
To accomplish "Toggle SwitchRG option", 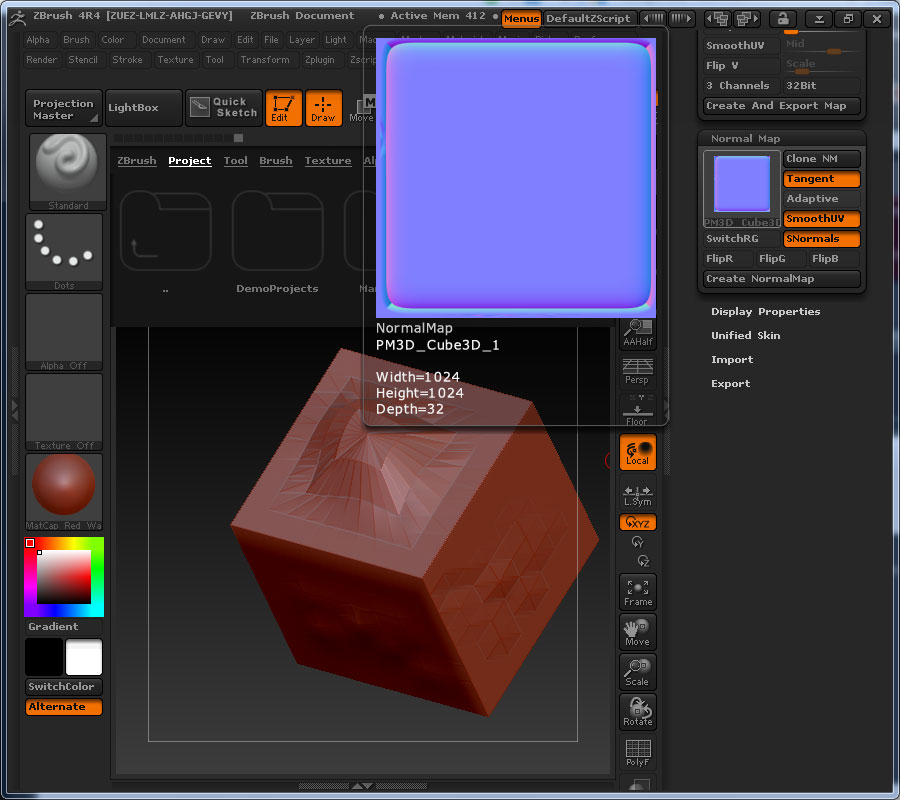I will 742,239.
